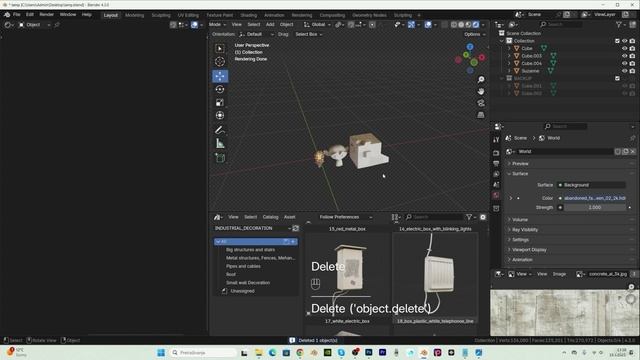Viewport: 640px width, 360px height.
Task: Choose the Select Box tool in viewport toolbar
Action: [x=220, y=49]
